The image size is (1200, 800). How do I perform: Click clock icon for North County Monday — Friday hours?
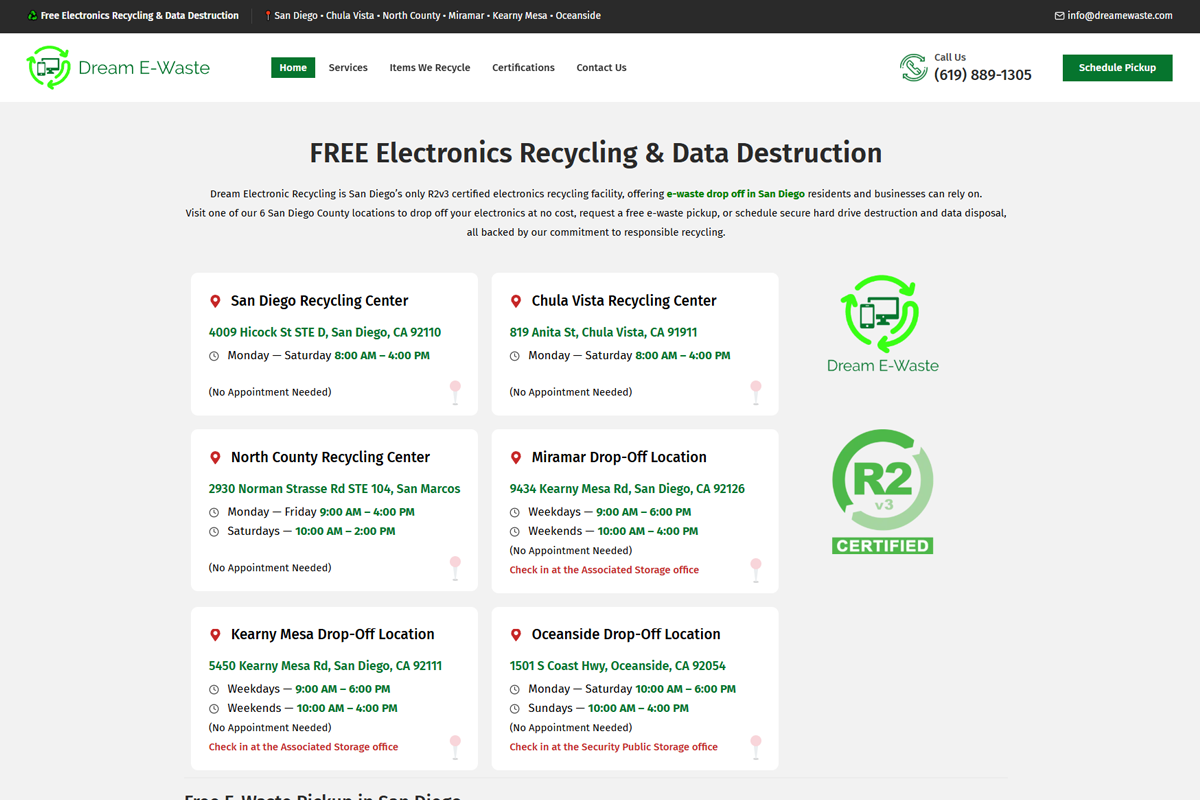coord(214,512)
